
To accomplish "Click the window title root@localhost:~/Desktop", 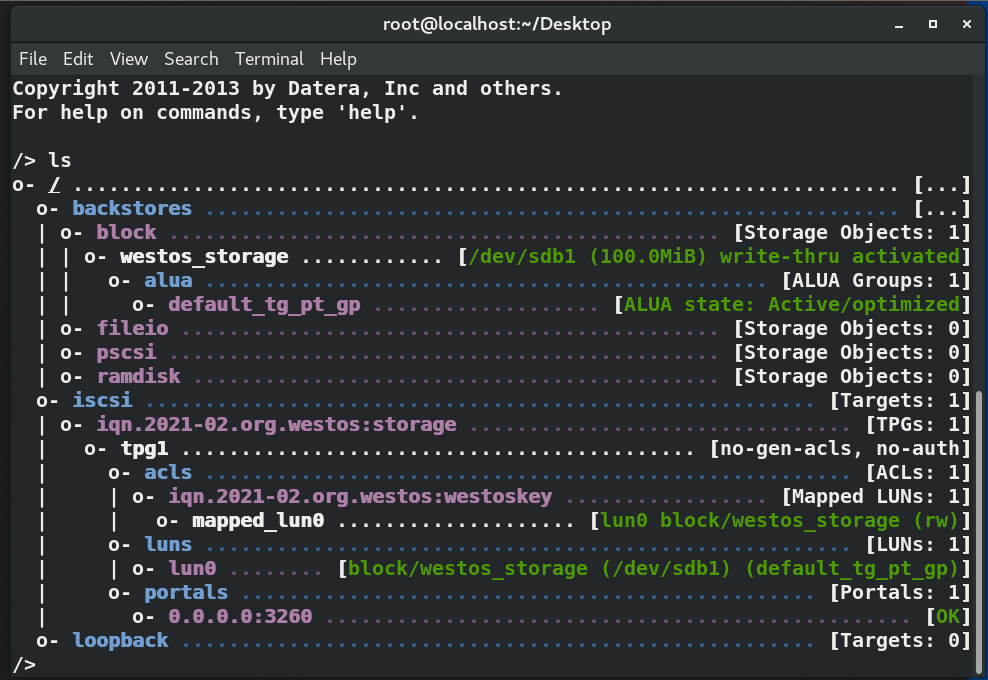I will click(x=497, y=24).
